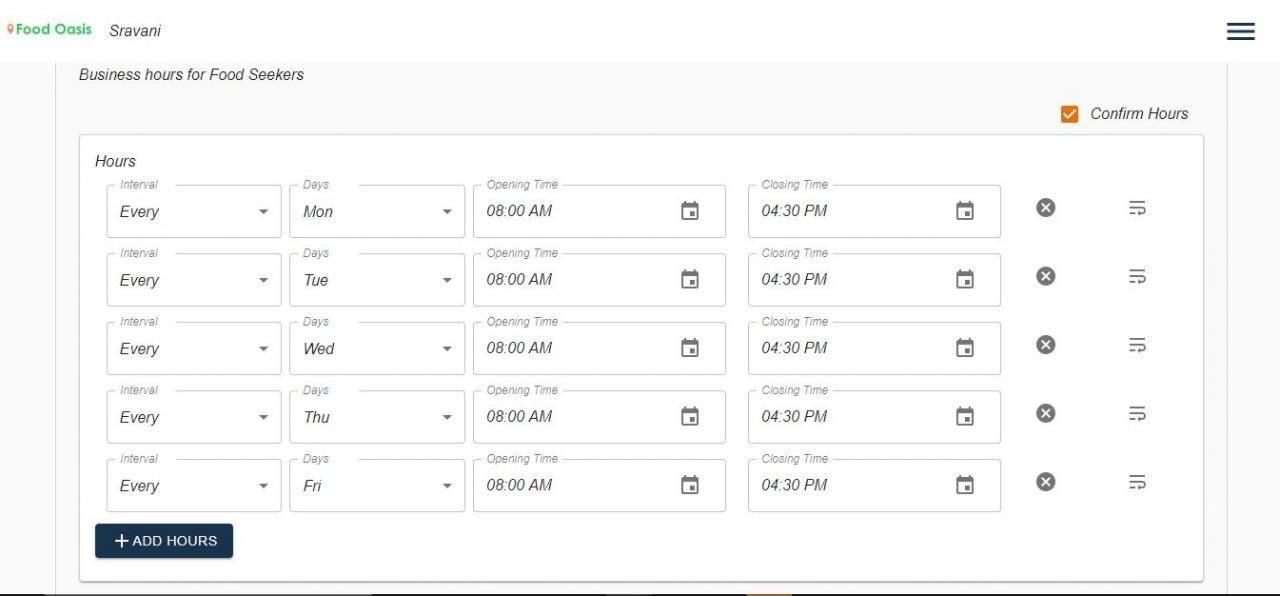Open calendar picker for Wed closing time
This screenshot has height=596, width=1280.
(965, 348)
